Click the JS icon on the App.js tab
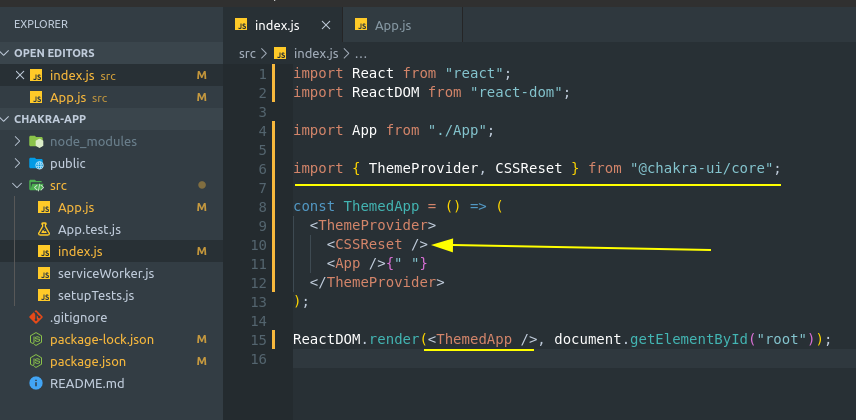This screenshot has width=856, height=420. [361, 25]
